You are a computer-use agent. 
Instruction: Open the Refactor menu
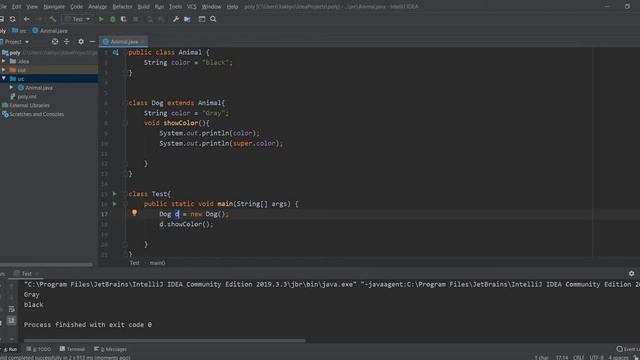[x=122, y=7]
